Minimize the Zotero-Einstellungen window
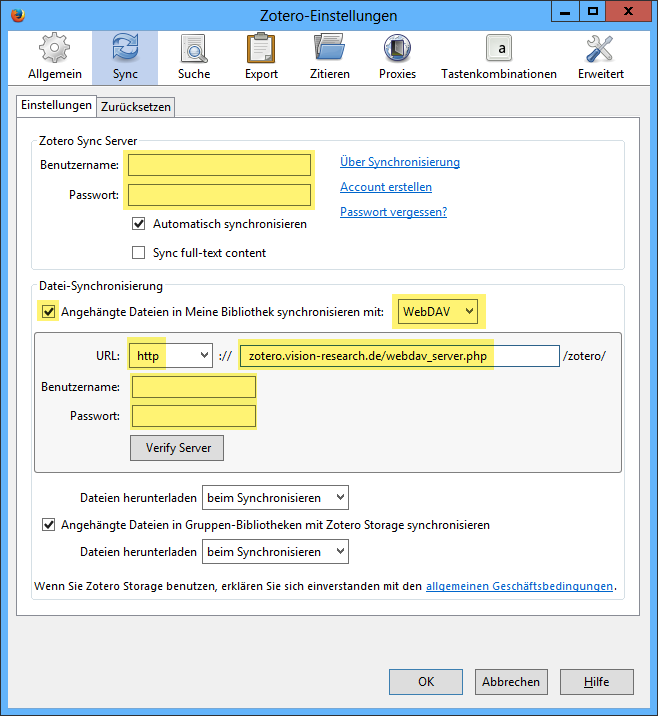 click(x=565, y=11)
